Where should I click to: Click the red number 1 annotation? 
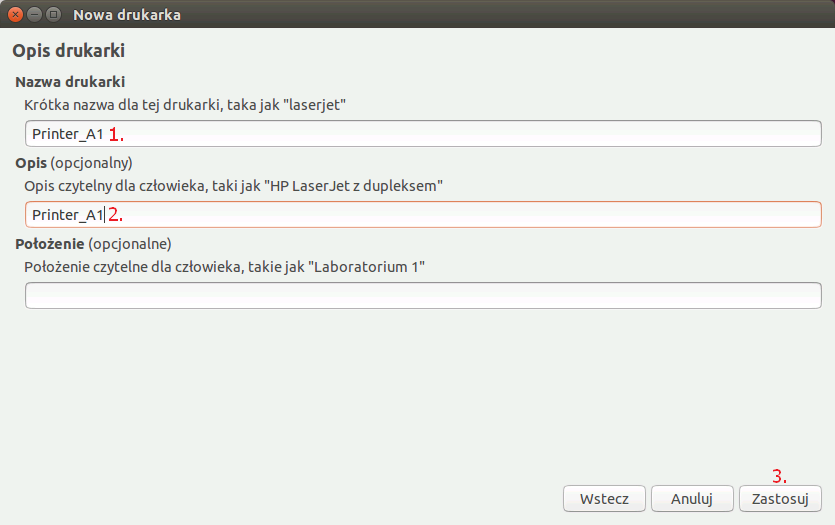[x=116, y=134]
